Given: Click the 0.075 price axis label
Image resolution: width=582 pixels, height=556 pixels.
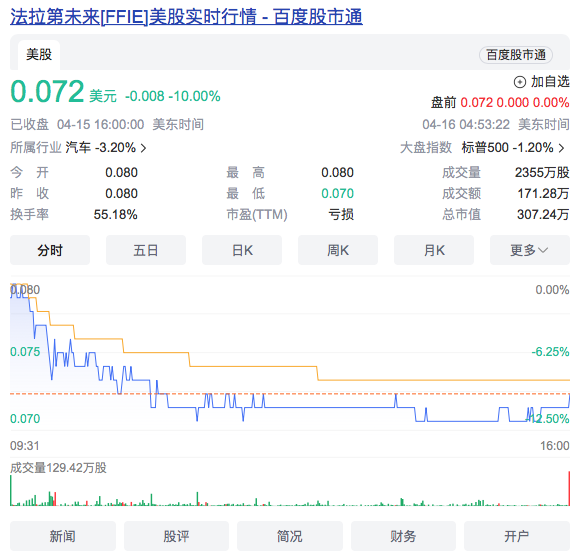Looking at the screenshot, I should pos(25,351).
